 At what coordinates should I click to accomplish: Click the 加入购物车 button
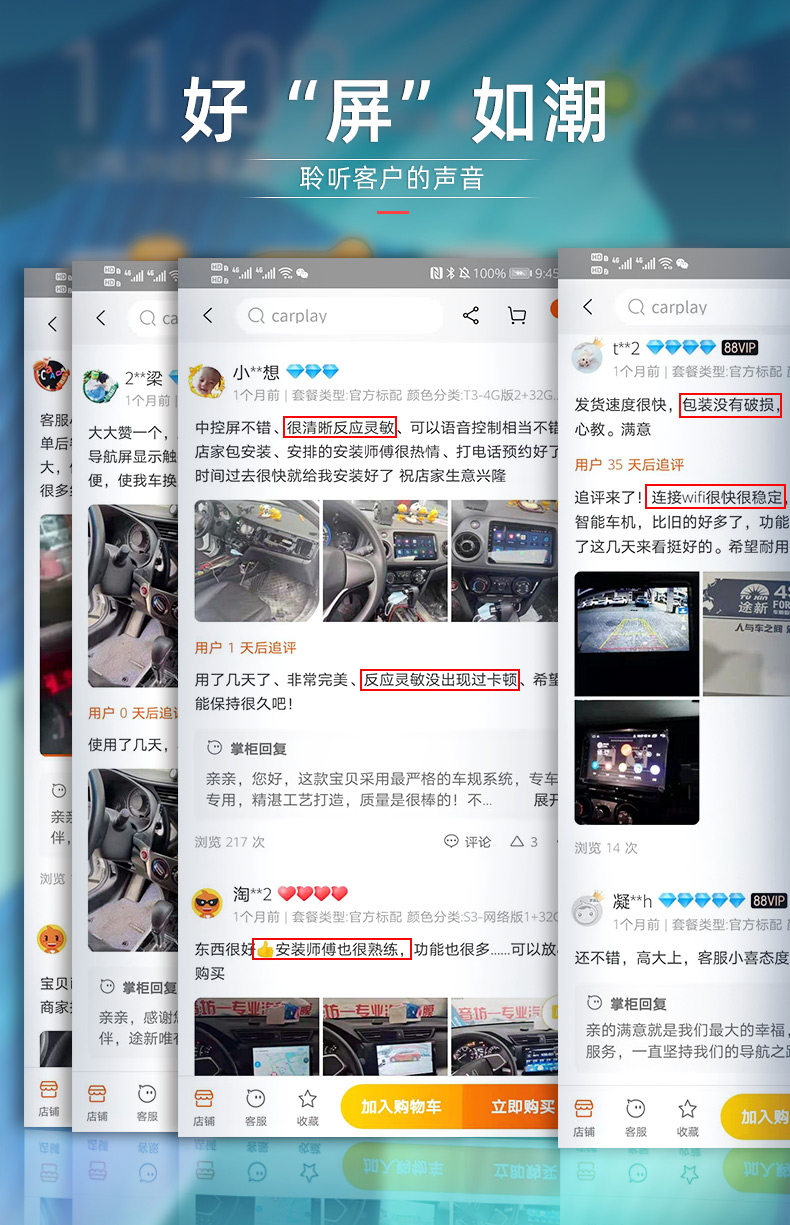tap(401, 1107)
